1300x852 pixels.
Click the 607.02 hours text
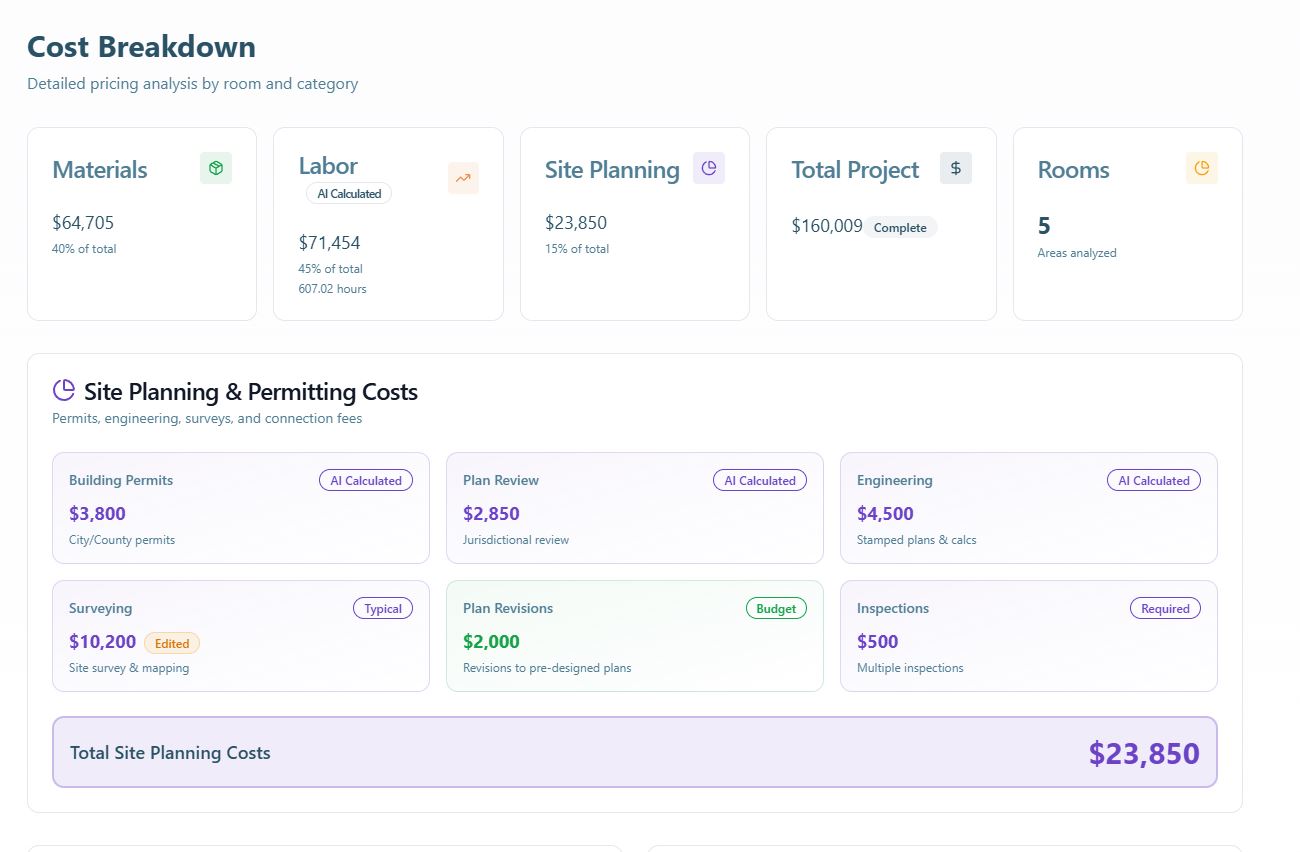pos(332,289)
